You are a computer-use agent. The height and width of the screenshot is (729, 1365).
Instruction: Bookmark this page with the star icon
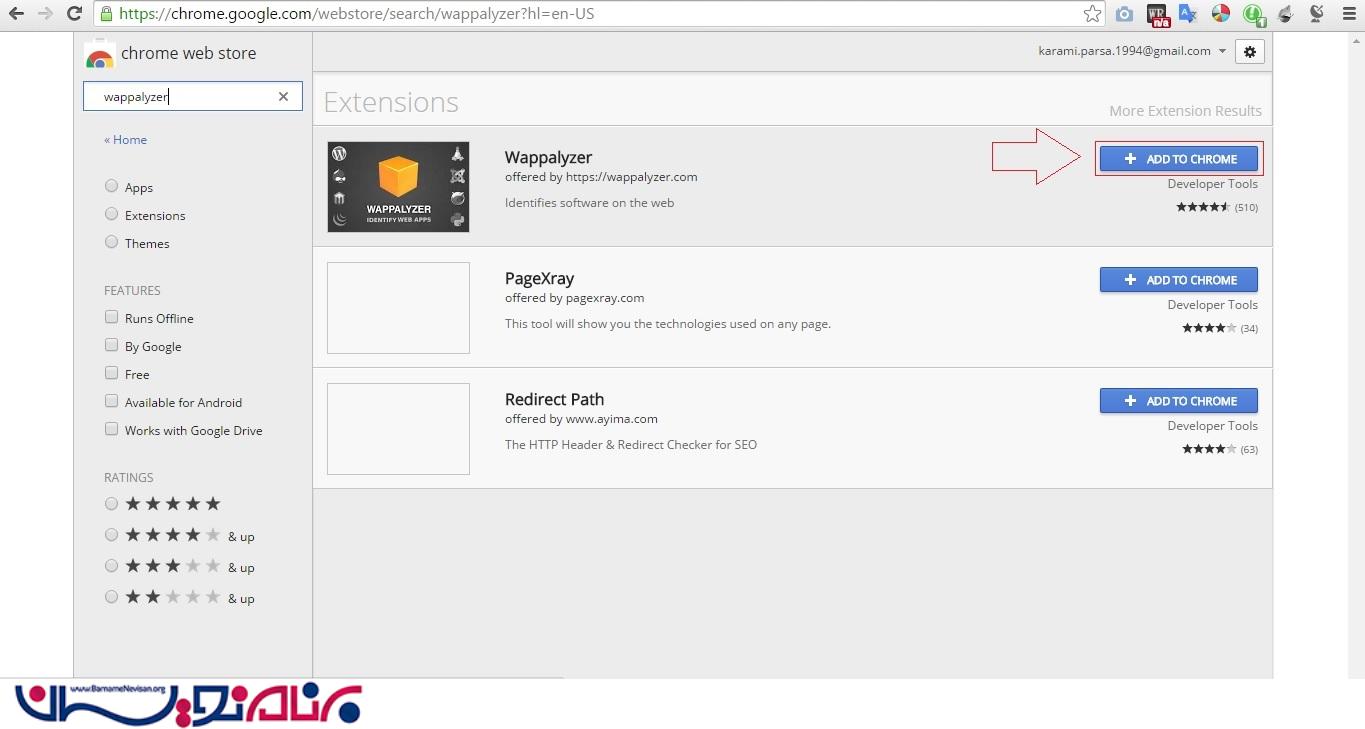click(1092, 14)
